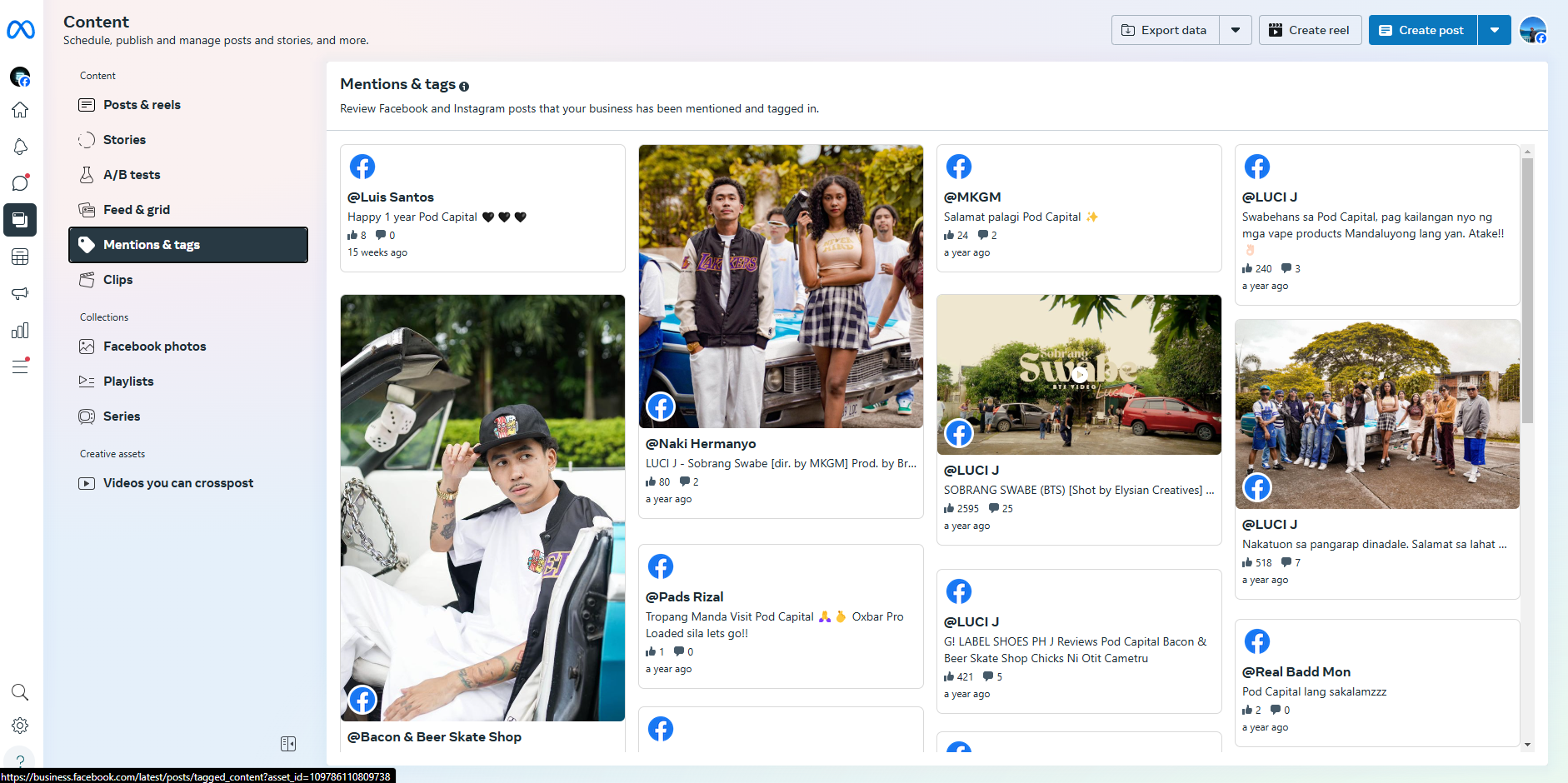This screenshot has height=783, width=1568.
Task: Click Facebook badge on Bacon & Beer photo
Action: [362, 701]
